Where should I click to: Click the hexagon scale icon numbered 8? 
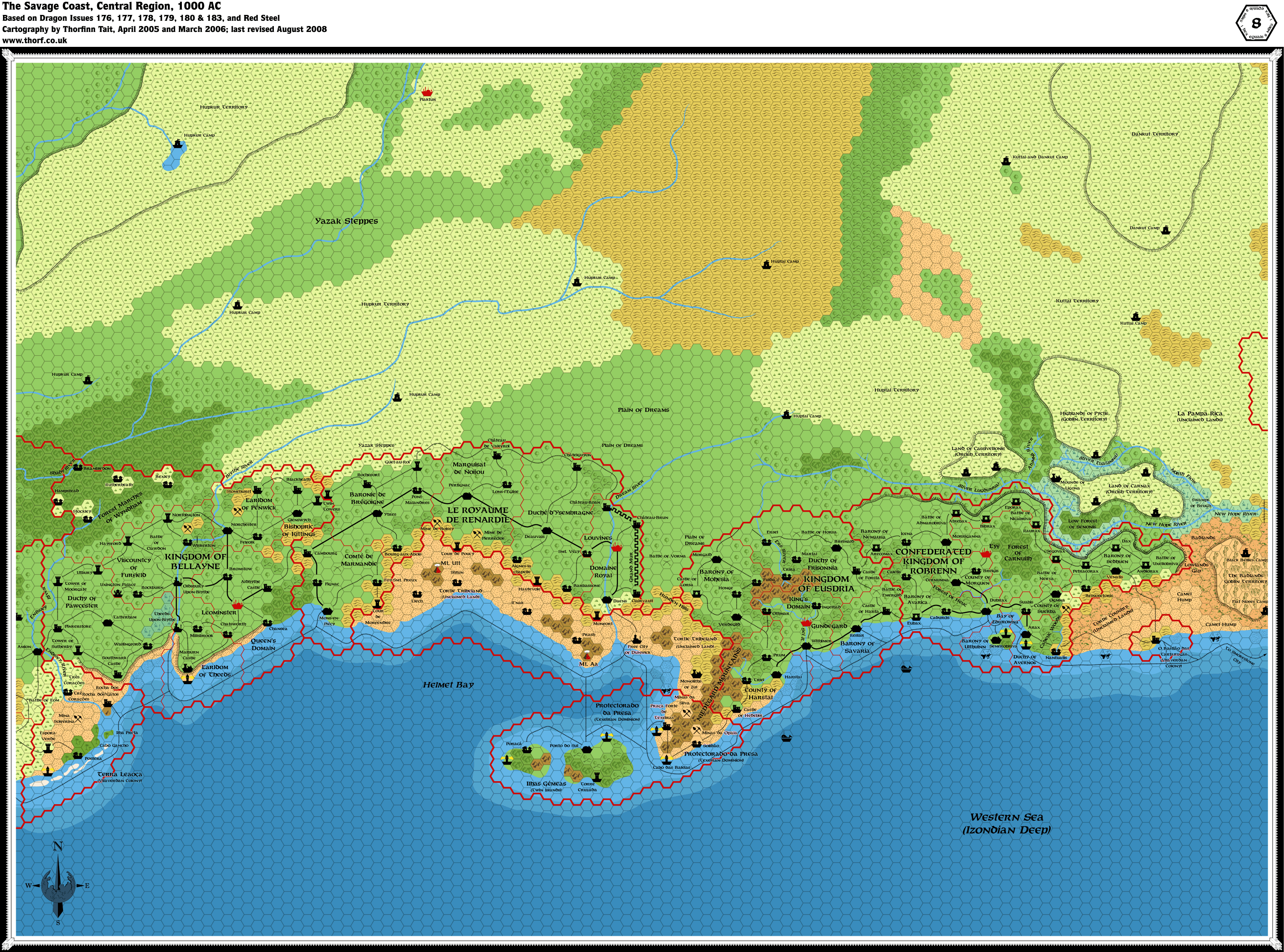[1256, 23]
